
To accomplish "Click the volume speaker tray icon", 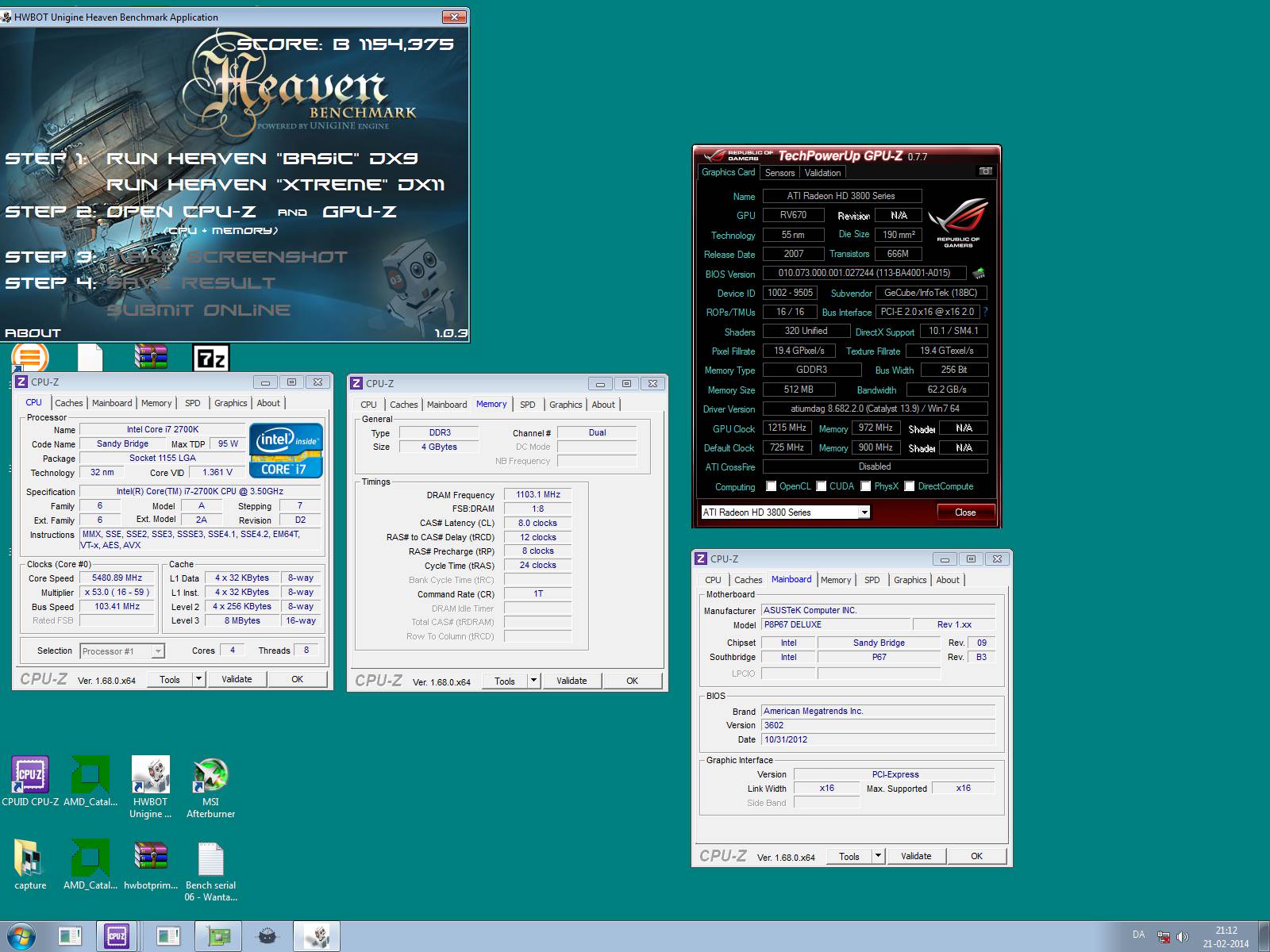I will point(1183,937).
